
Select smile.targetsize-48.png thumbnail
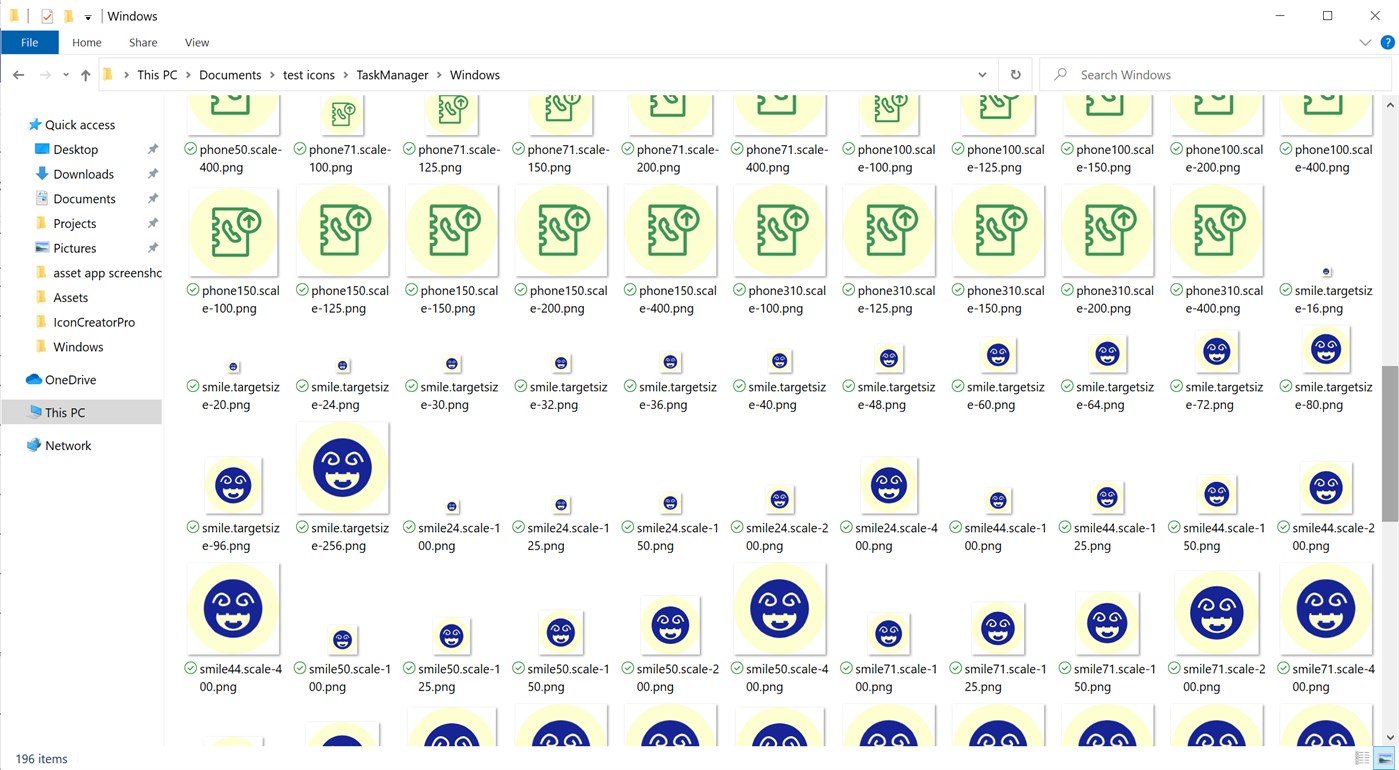[x=889, y=358]
